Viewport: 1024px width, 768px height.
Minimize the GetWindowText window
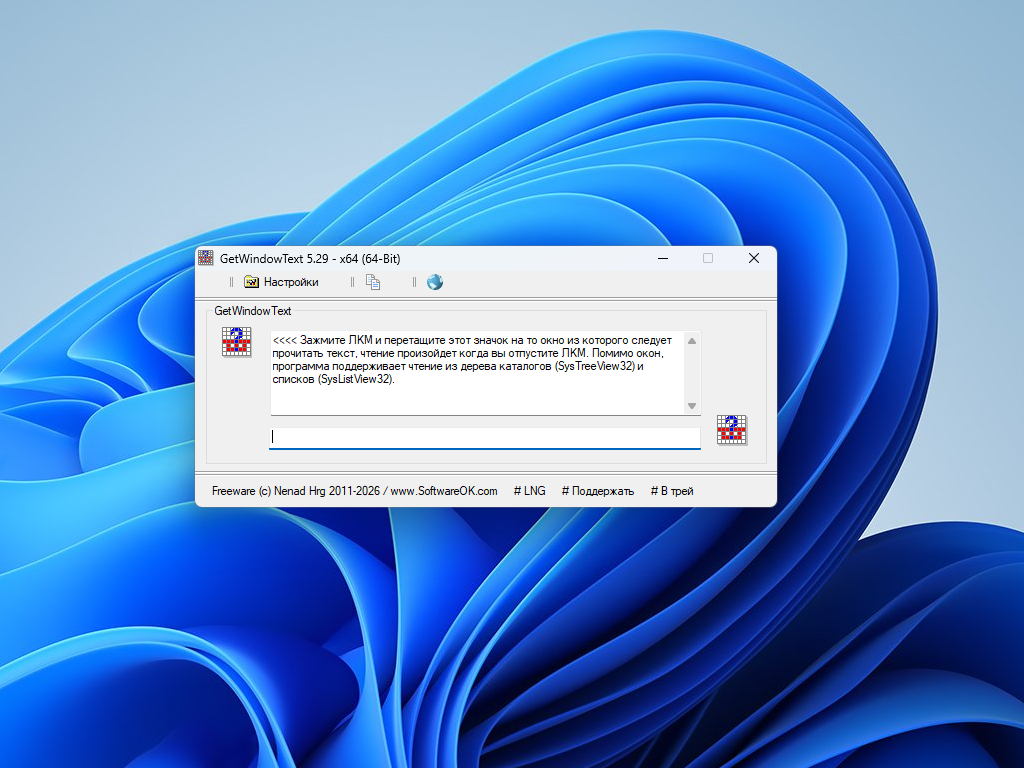click(662, 258)
